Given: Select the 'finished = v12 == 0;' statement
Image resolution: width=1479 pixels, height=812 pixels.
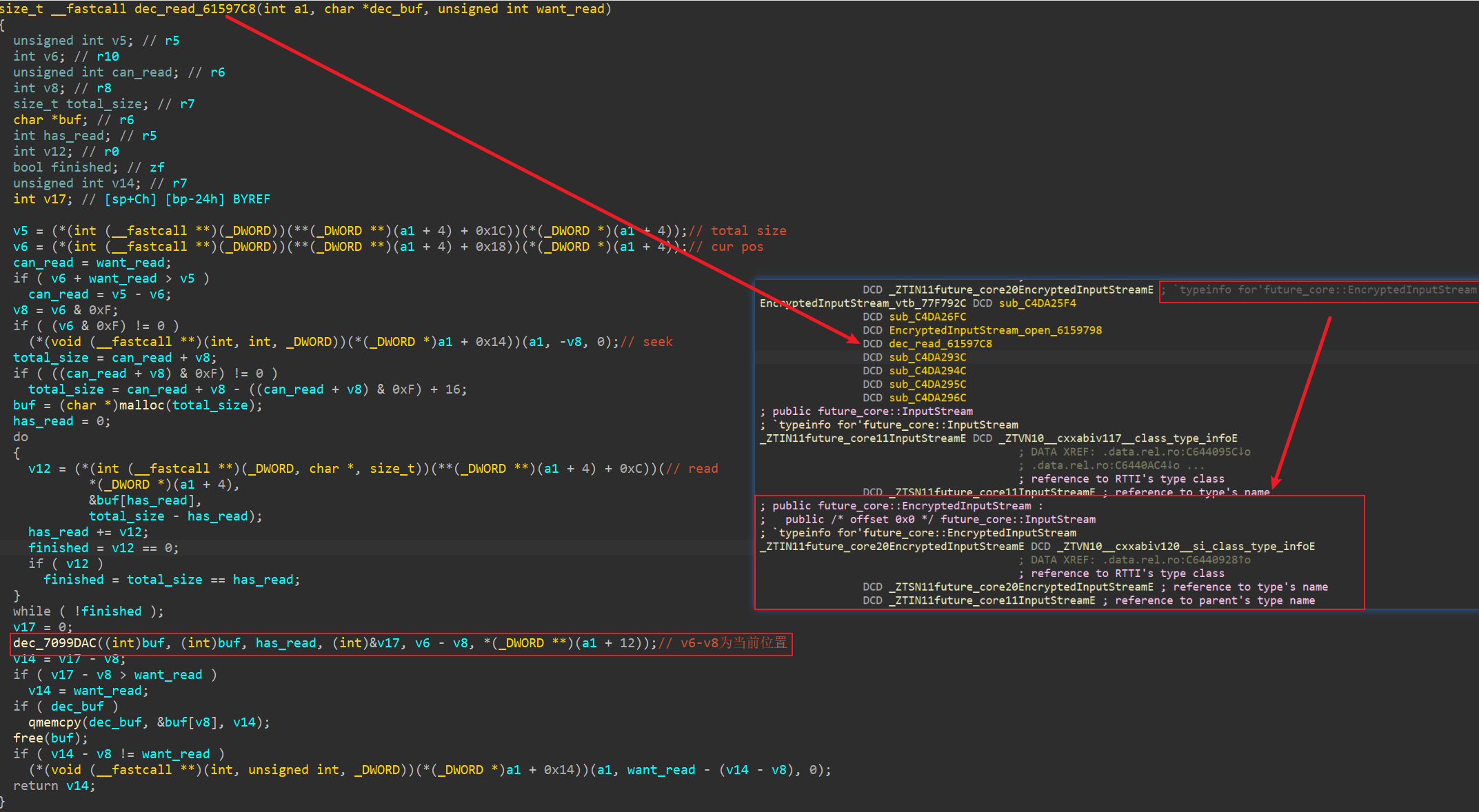Looking at the screenshot, I should pyautogui.click(x=103, y=548).
